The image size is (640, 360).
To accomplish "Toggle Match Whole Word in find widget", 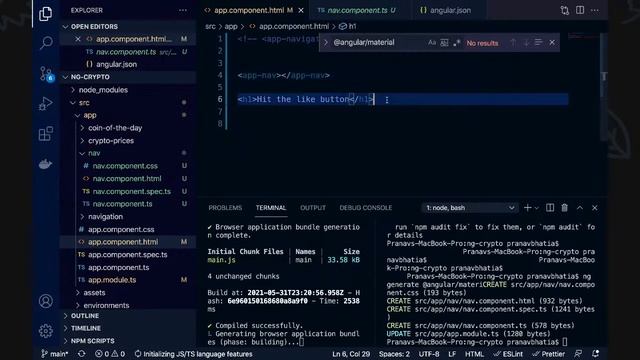I will [x=444, y=42].
